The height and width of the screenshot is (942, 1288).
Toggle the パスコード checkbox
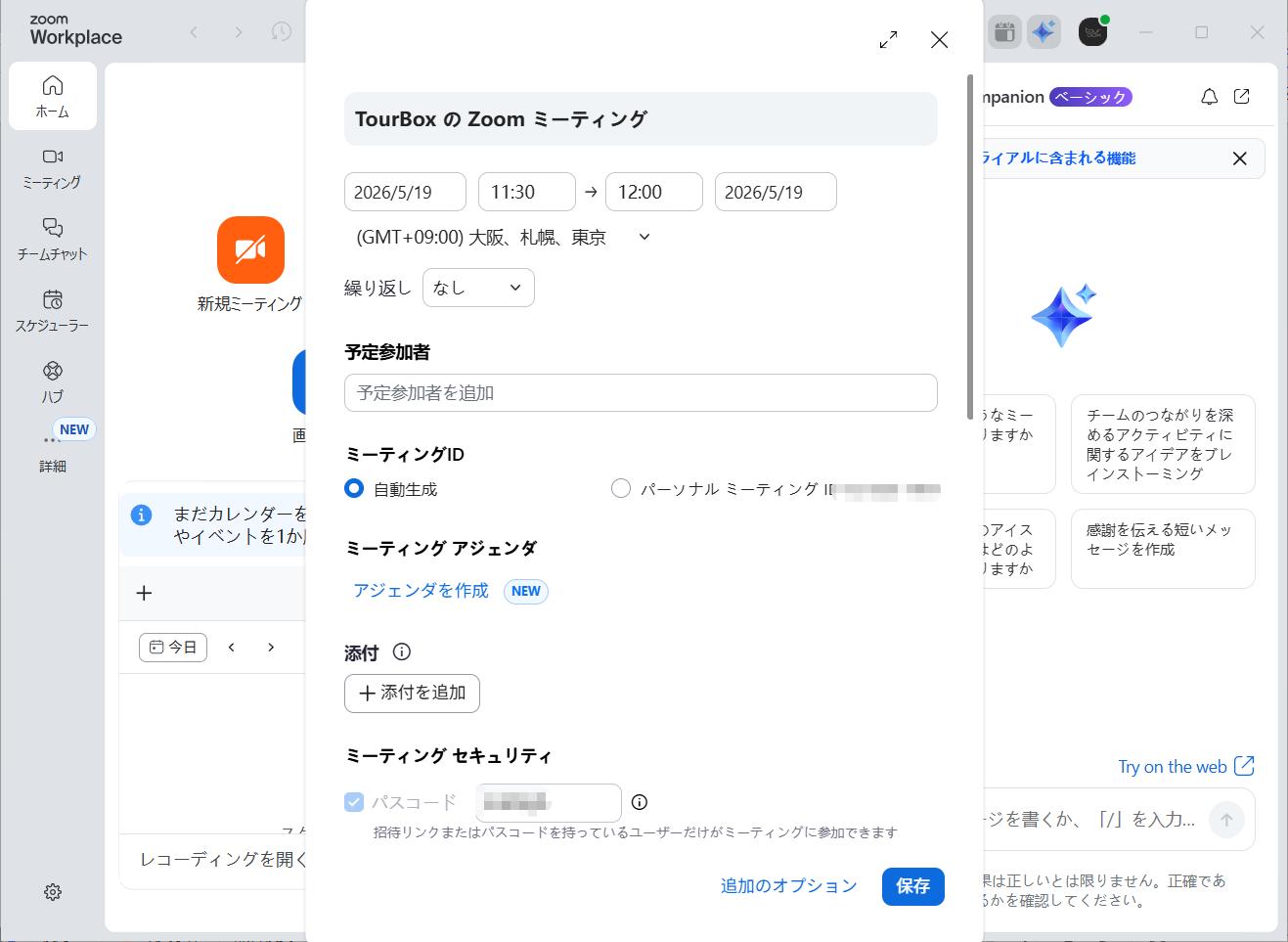click(354, 802)
